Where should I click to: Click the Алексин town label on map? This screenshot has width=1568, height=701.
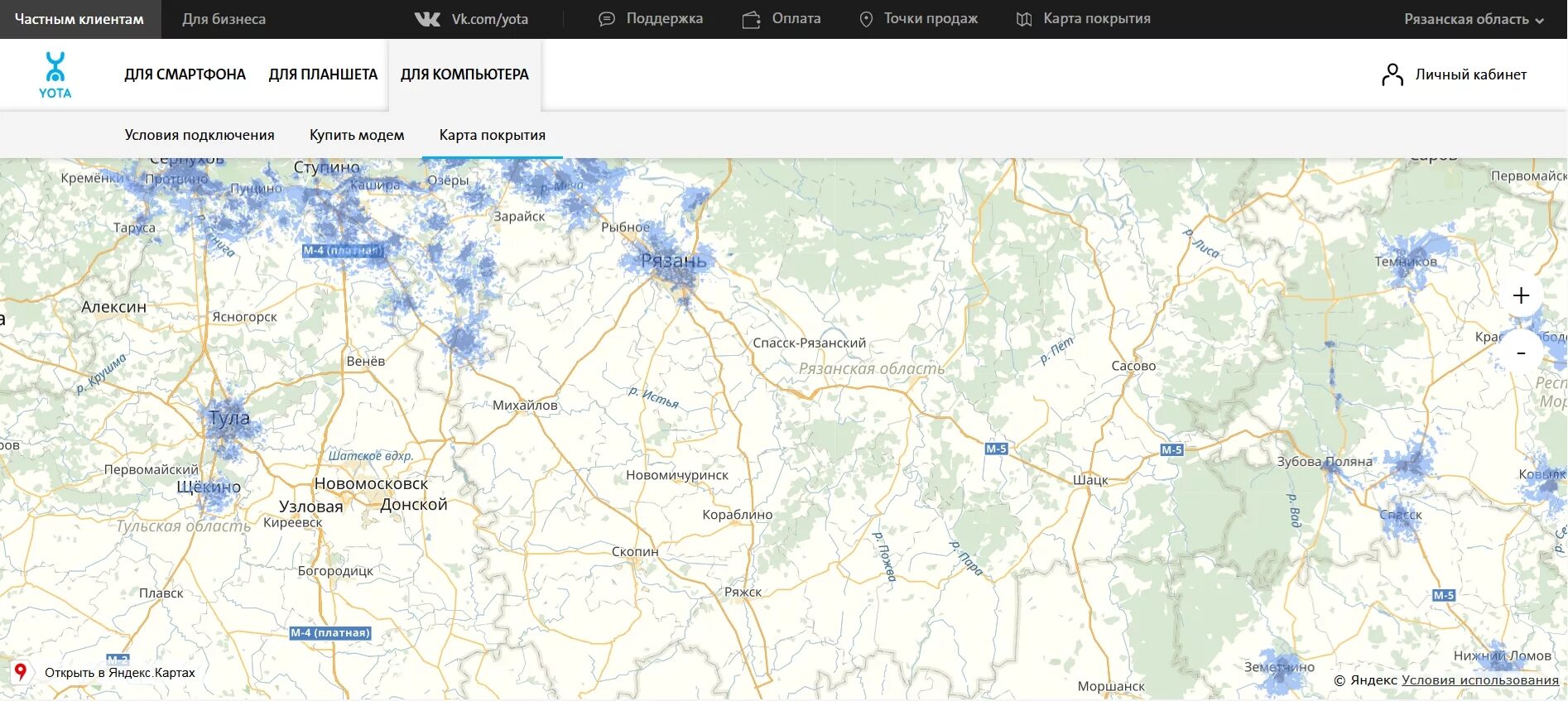point(113,307)
